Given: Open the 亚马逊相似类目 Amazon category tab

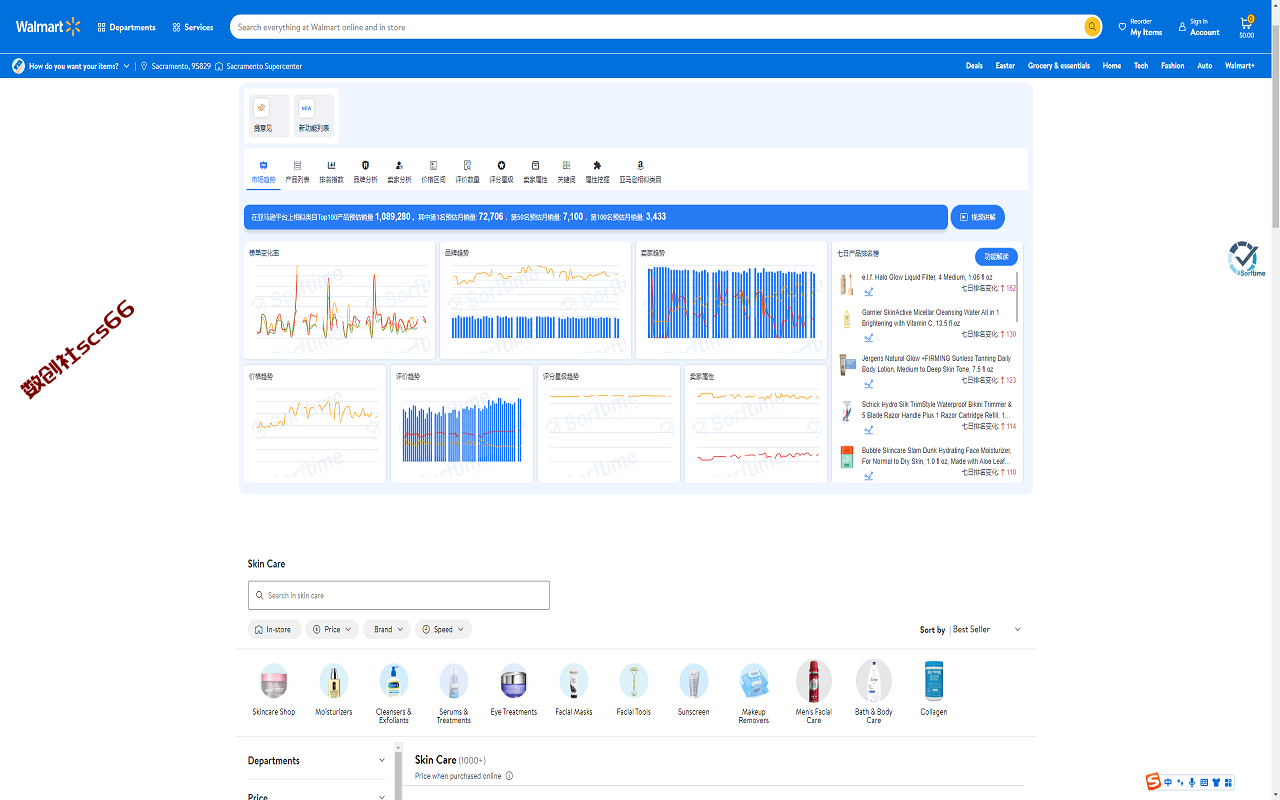Looking at the screenshot, I should click(640, 172).
